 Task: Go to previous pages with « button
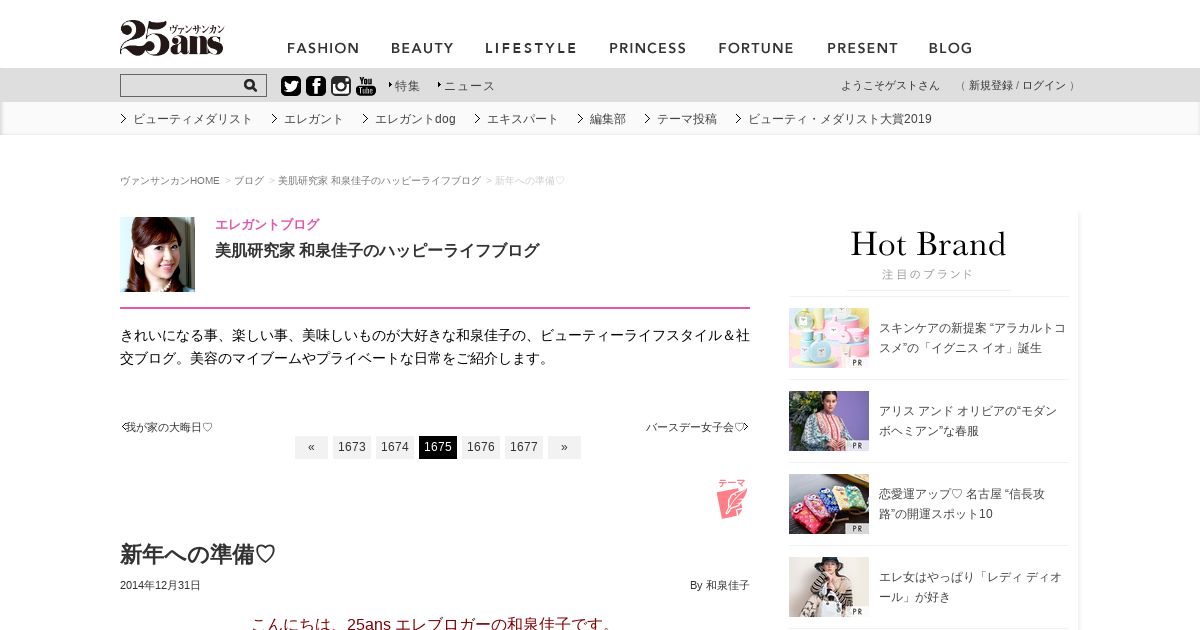311,447
